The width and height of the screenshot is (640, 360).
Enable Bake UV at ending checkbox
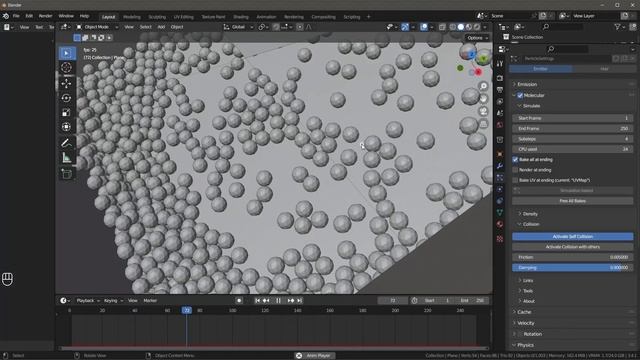point(515,180)
